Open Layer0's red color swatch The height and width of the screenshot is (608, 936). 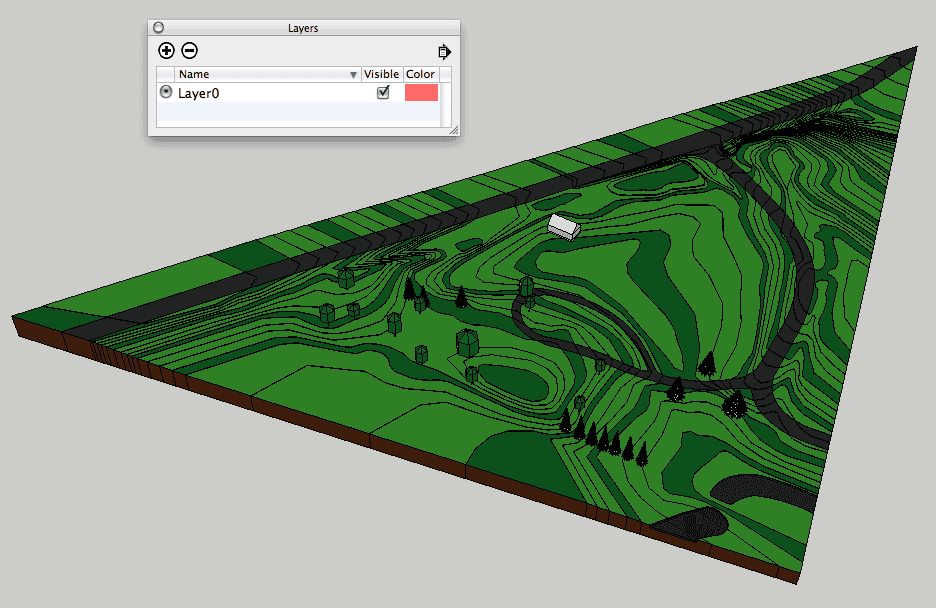click(x=421, y=92)
